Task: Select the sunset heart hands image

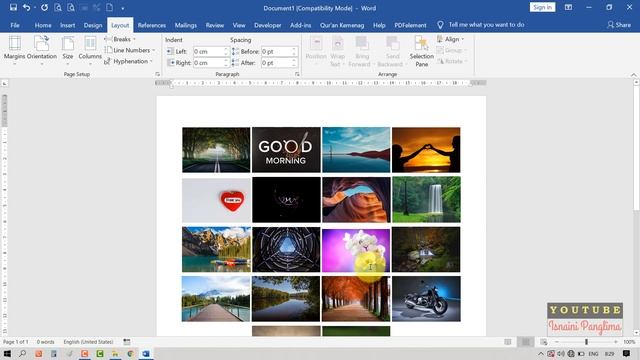Action: pos(426,150)
